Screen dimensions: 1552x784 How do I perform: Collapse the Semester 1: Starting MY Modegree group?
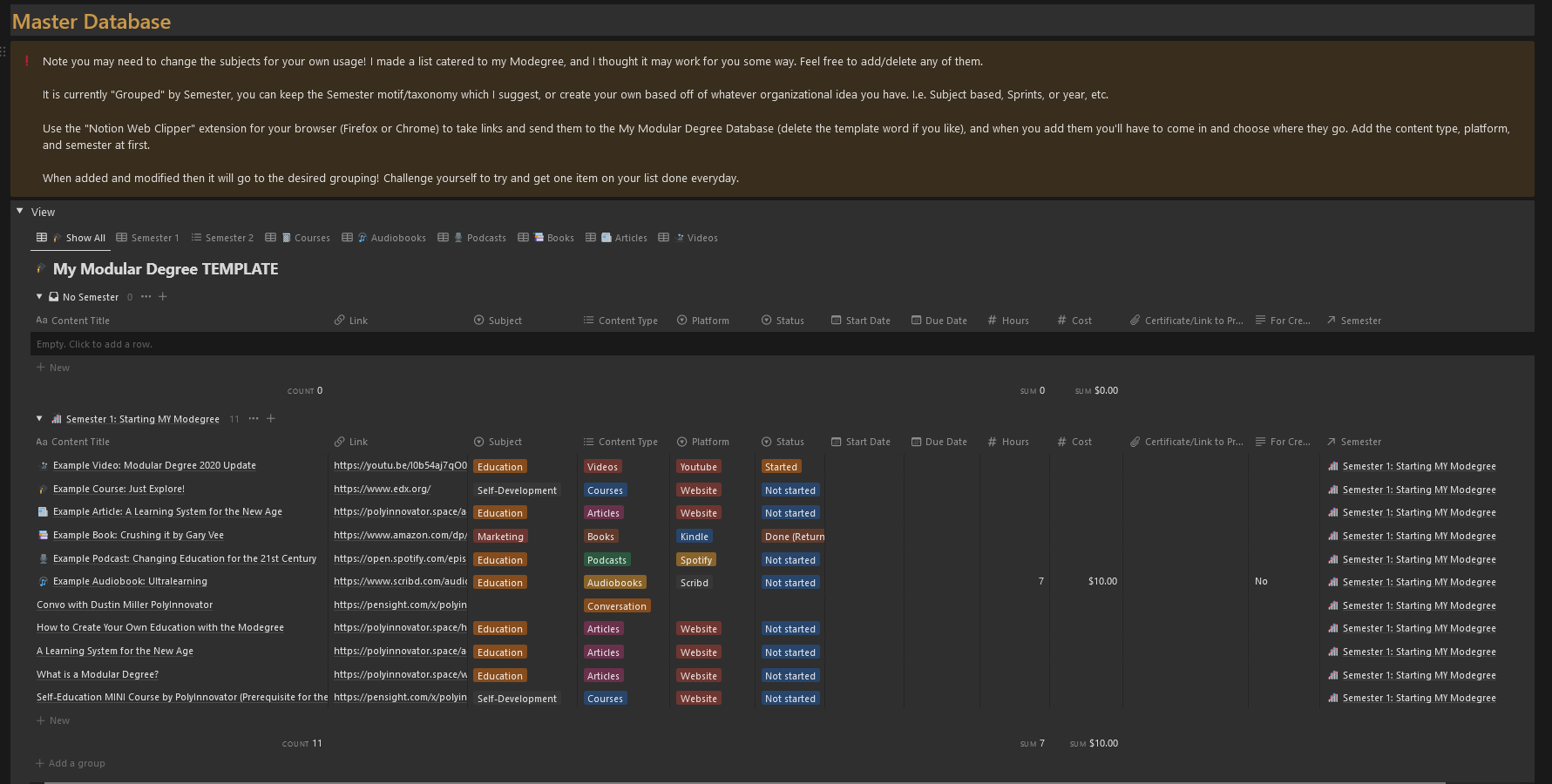tap(39, 418)
